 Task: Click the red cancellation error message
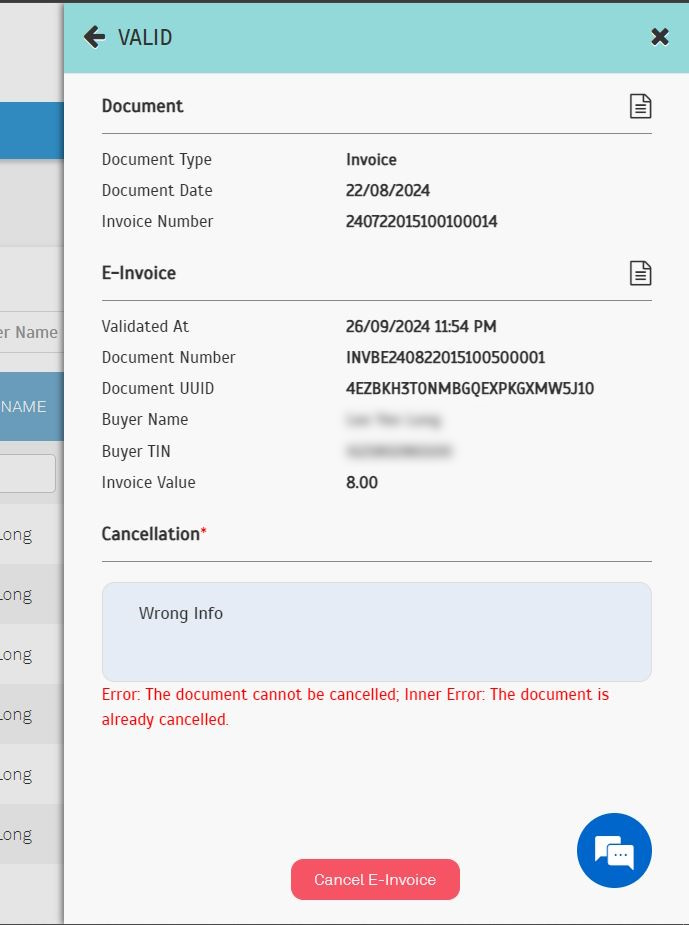tap(355, 706)
